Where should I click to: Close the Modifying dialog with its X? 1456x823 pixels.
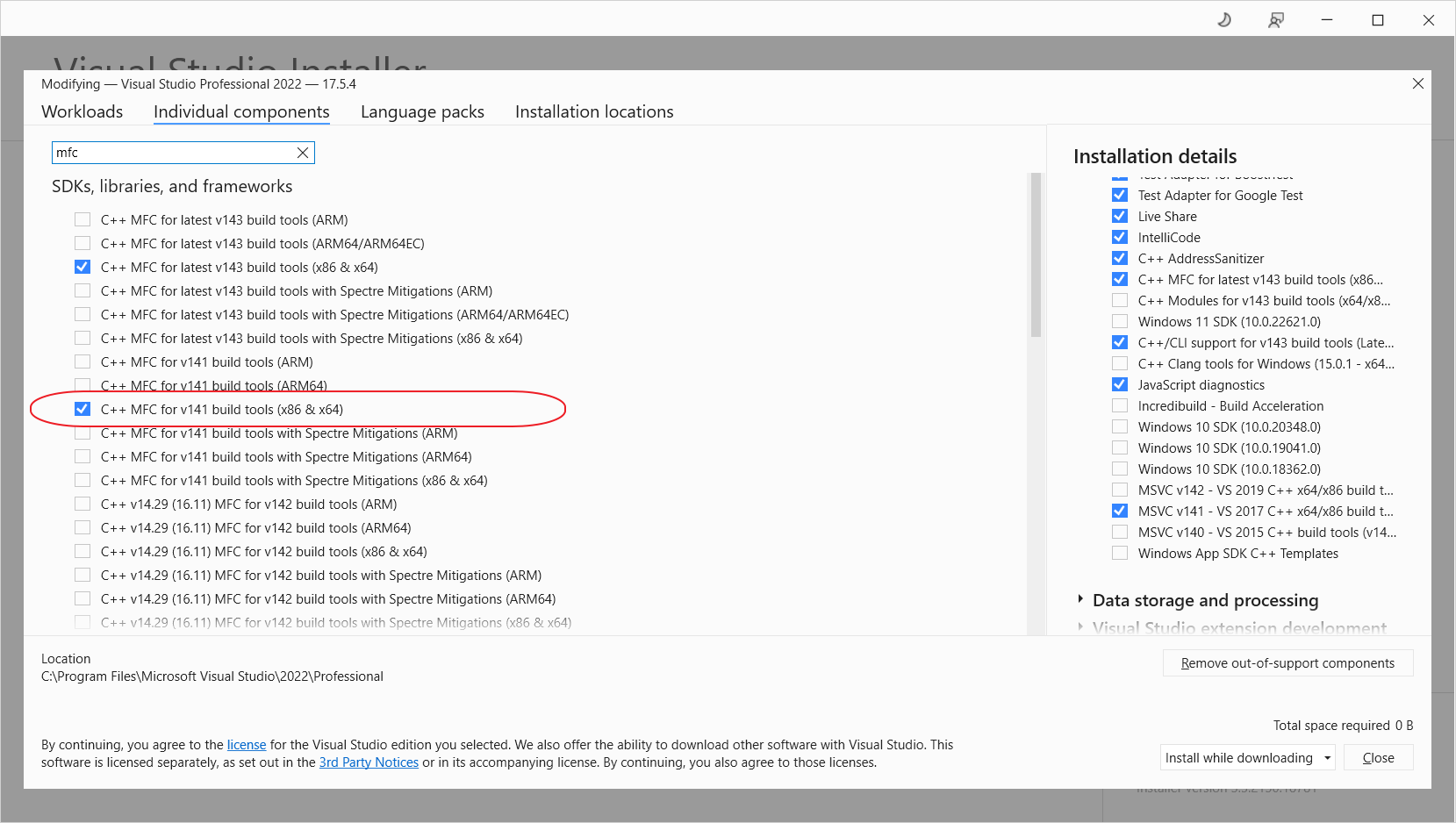click(1417, 83)
